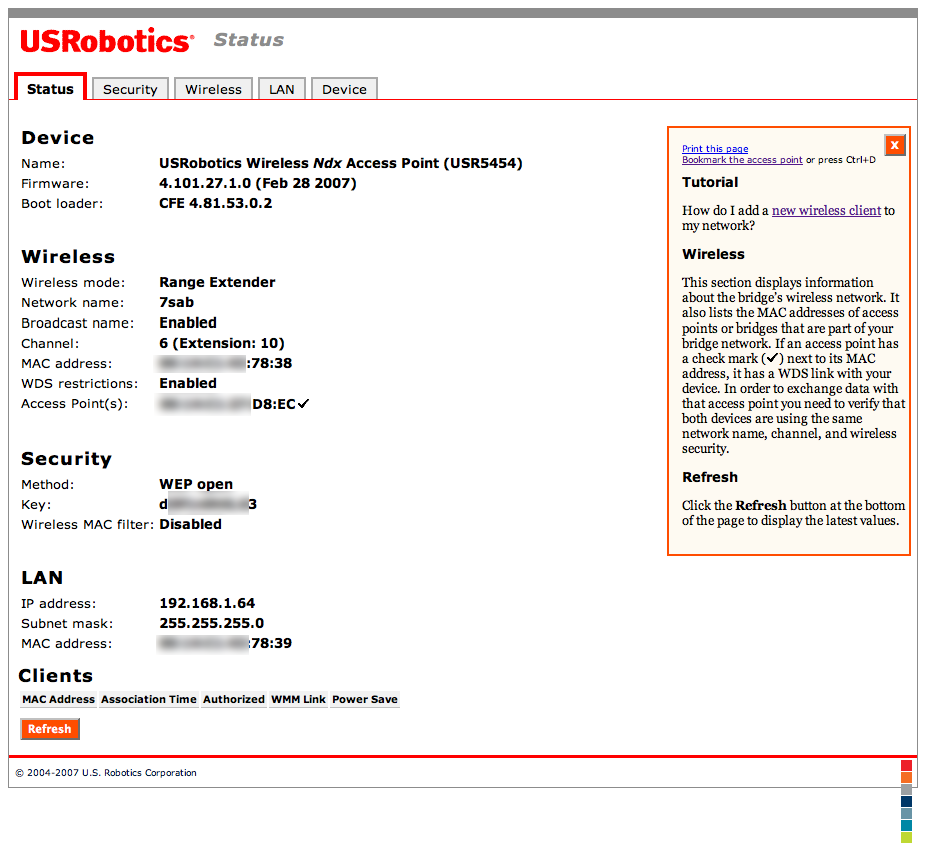
Task: Click the 'Refresh' heading in the help panel
Action: click(710, 477)
